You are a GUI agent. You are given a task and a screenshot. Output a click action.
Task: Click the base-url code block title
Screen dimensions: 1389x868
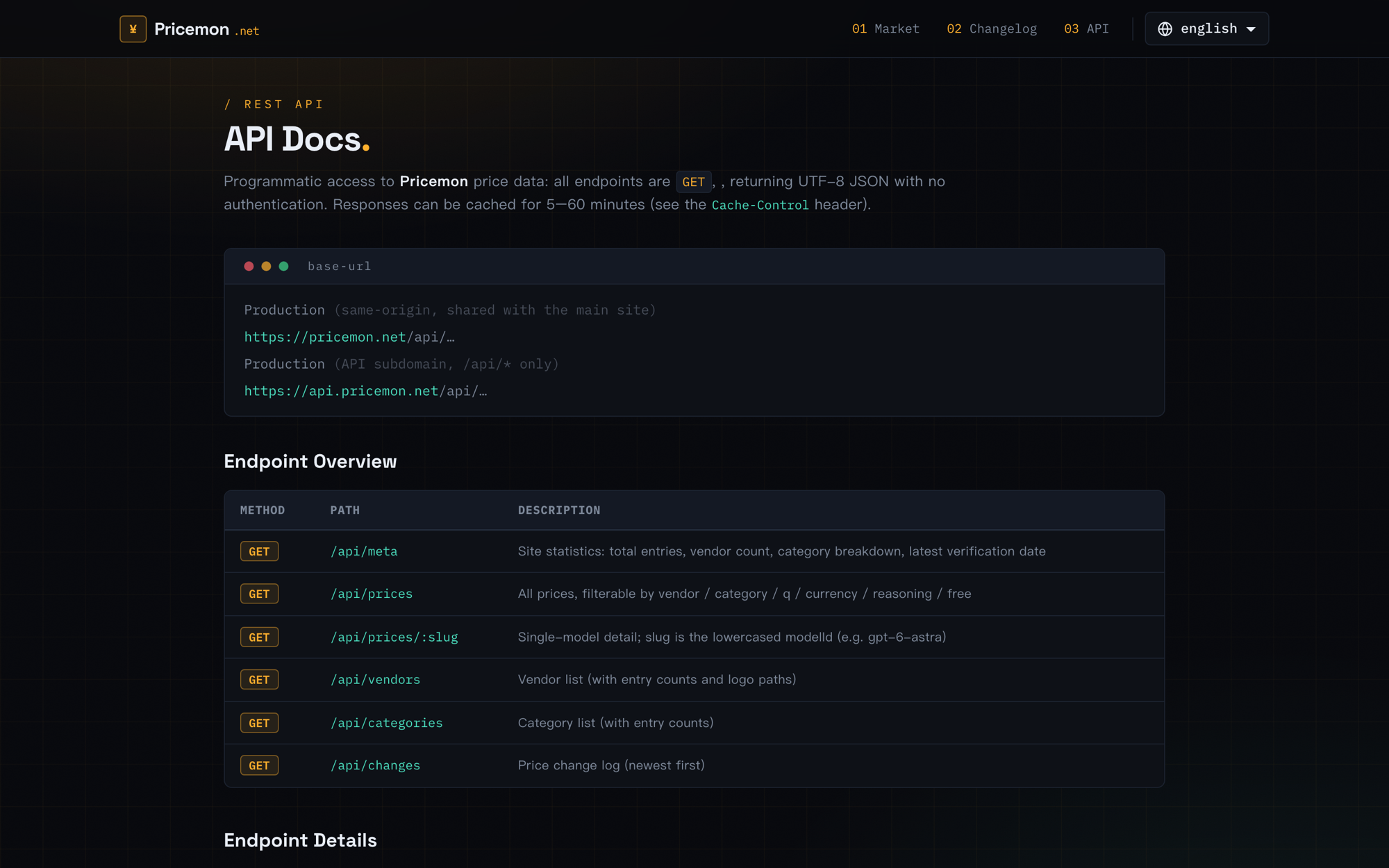tap(340, 266)
